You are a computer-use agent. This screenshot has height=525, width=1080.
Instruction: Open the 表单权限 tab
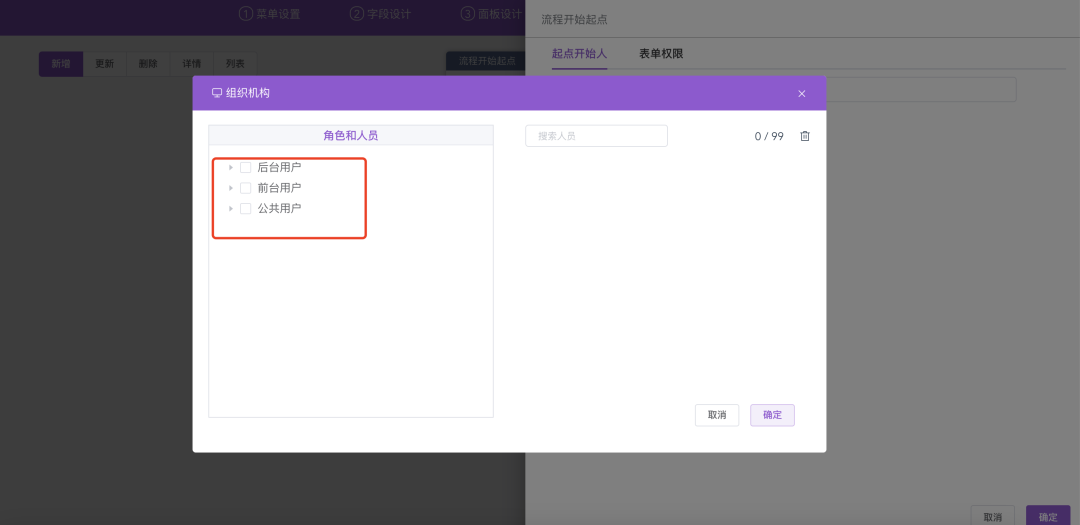[x=661, y=53]
